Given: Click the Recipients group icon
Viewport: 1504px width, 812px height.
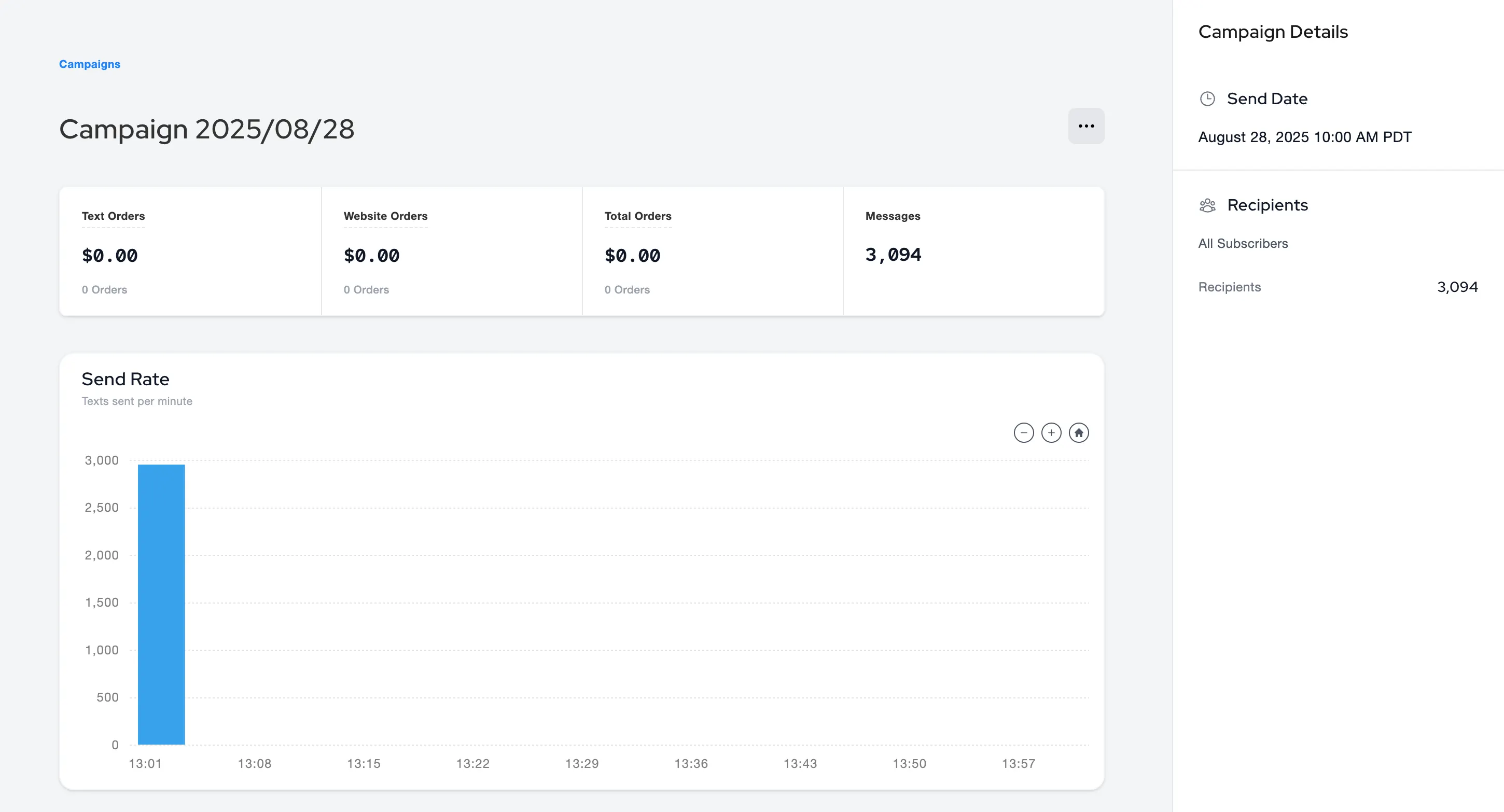Looking at the screenshot, I should pyautogui.click(x=1207, y=205).
